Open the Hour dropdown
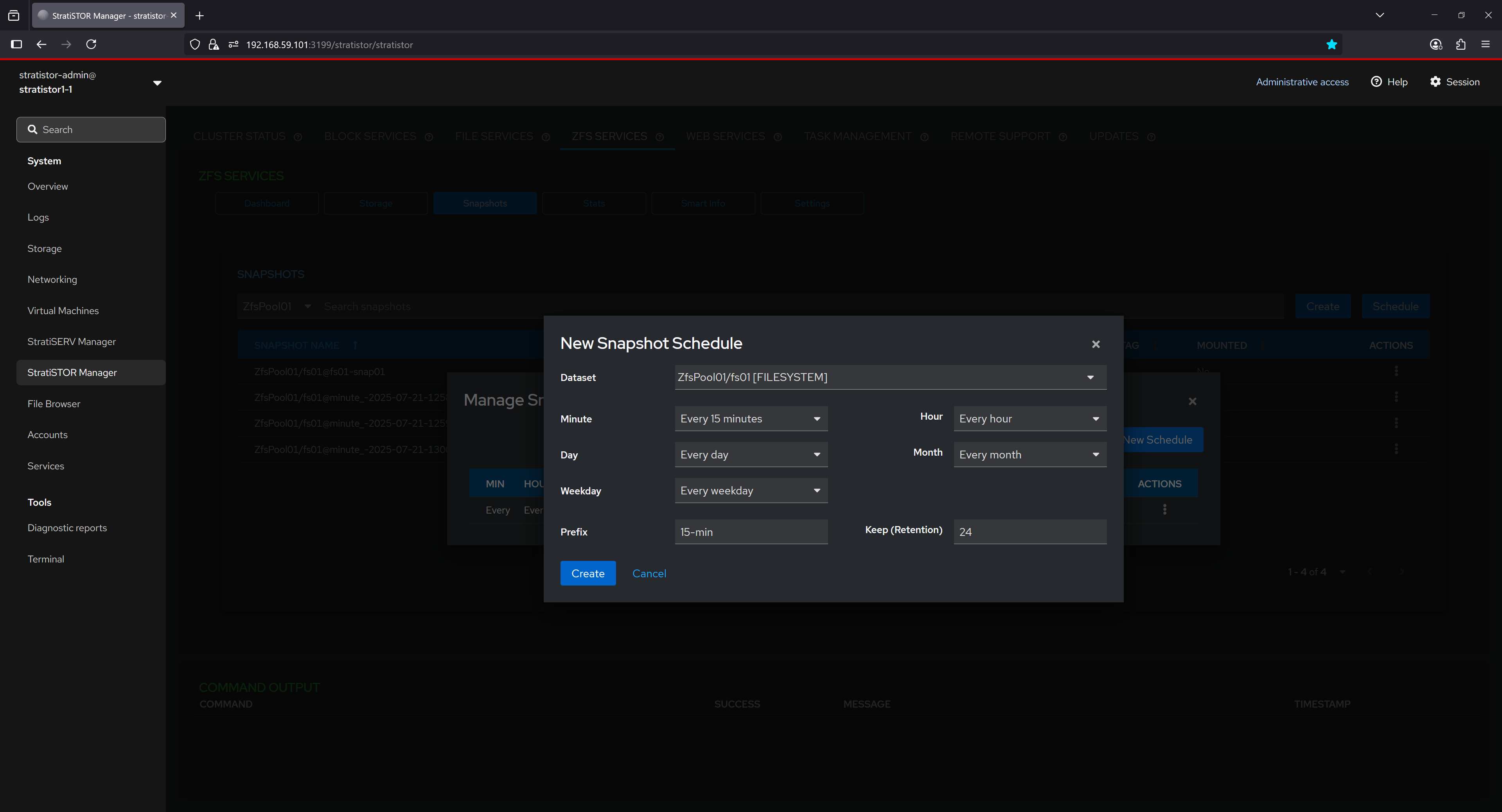This screenshot has height=812, width=1502. (1029, 419)
